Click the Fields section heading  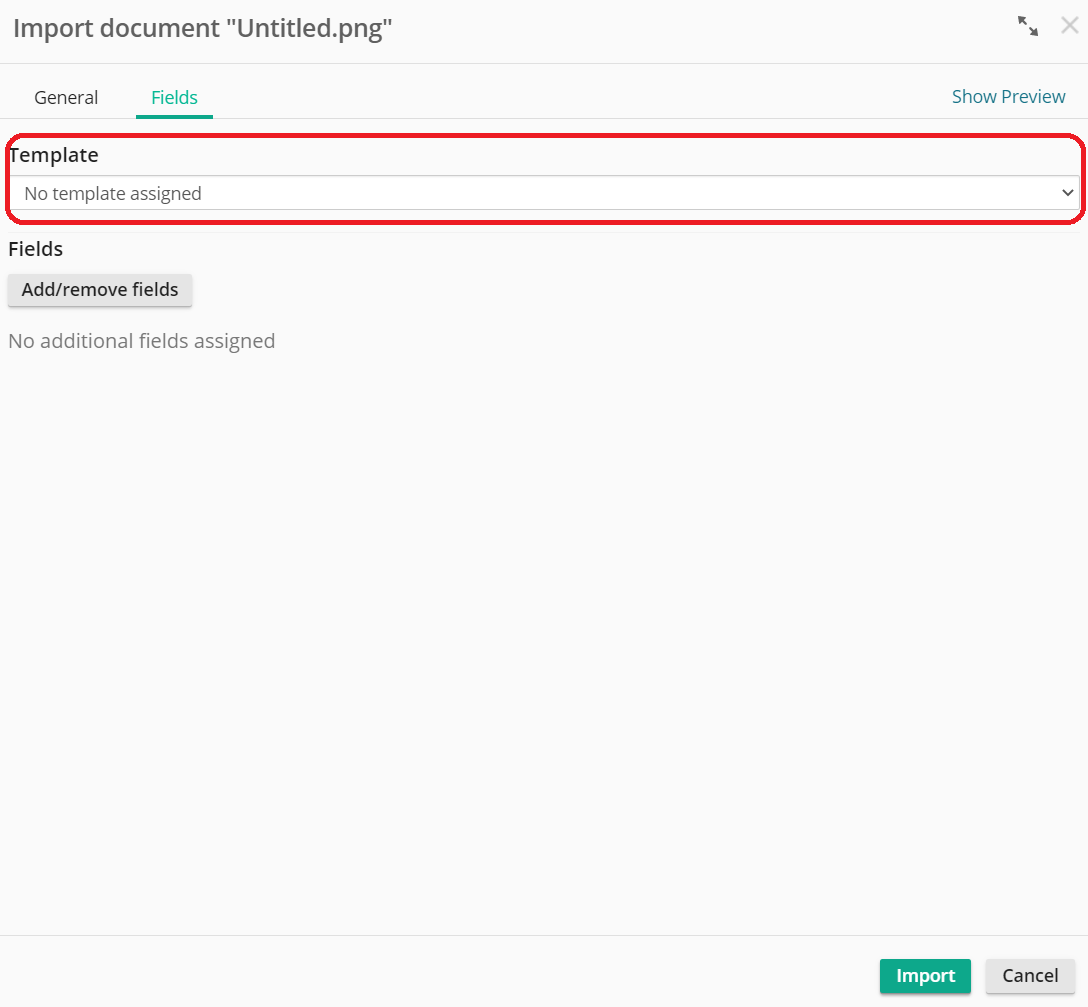(35, 249)
